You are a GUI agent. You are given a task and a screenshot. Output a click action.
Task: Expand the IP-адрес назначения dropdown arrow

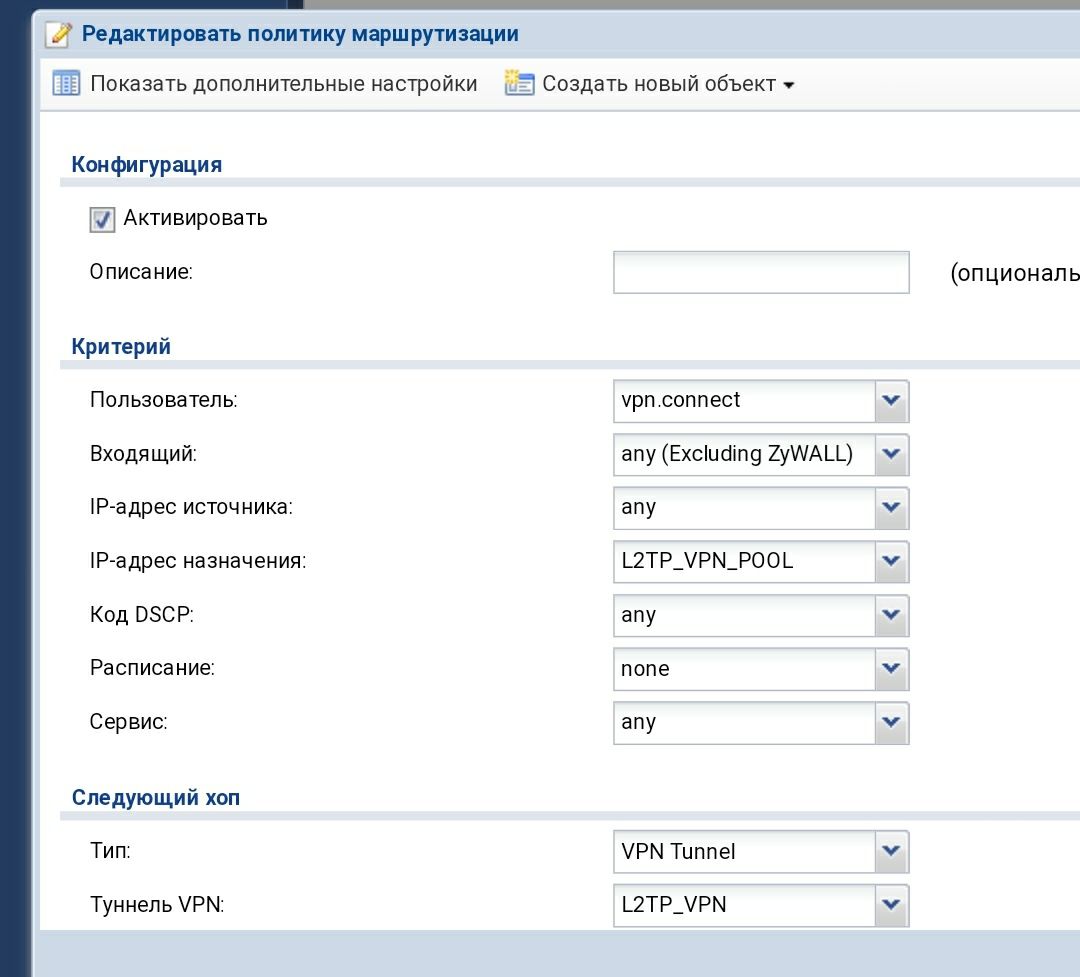(x=891, y=562)
